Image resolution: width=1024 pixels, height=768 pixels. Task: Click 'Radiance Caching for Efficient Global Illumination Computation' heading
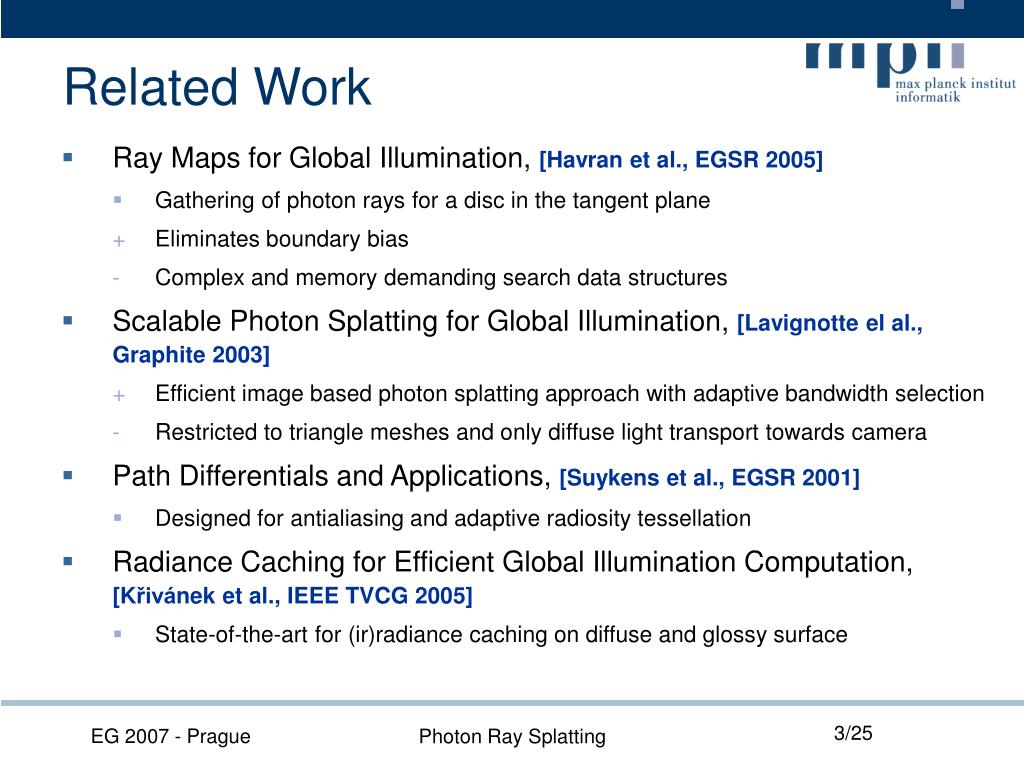(x=513, y=562)
